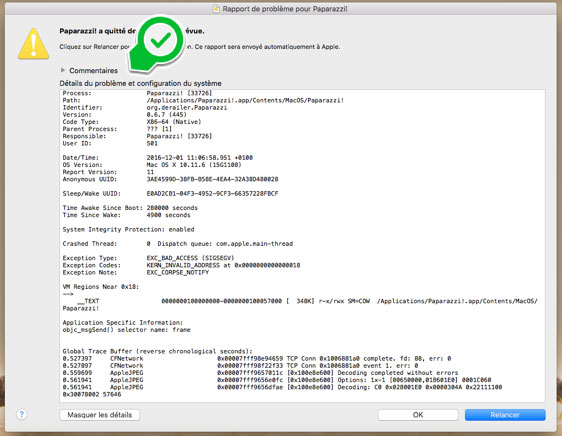Viewport: 562px width, 436px height.
Task: Open help with the question mark icon
Action: (22, 414)
